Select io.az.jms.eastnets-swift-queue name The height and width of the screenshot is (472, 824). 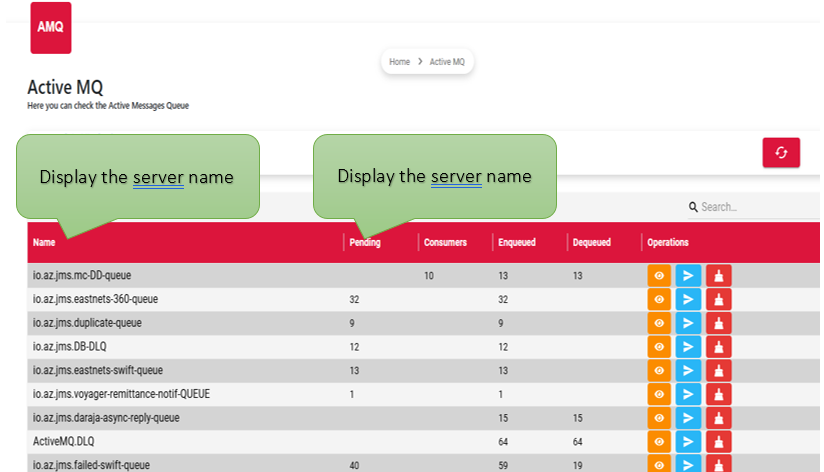98,370
